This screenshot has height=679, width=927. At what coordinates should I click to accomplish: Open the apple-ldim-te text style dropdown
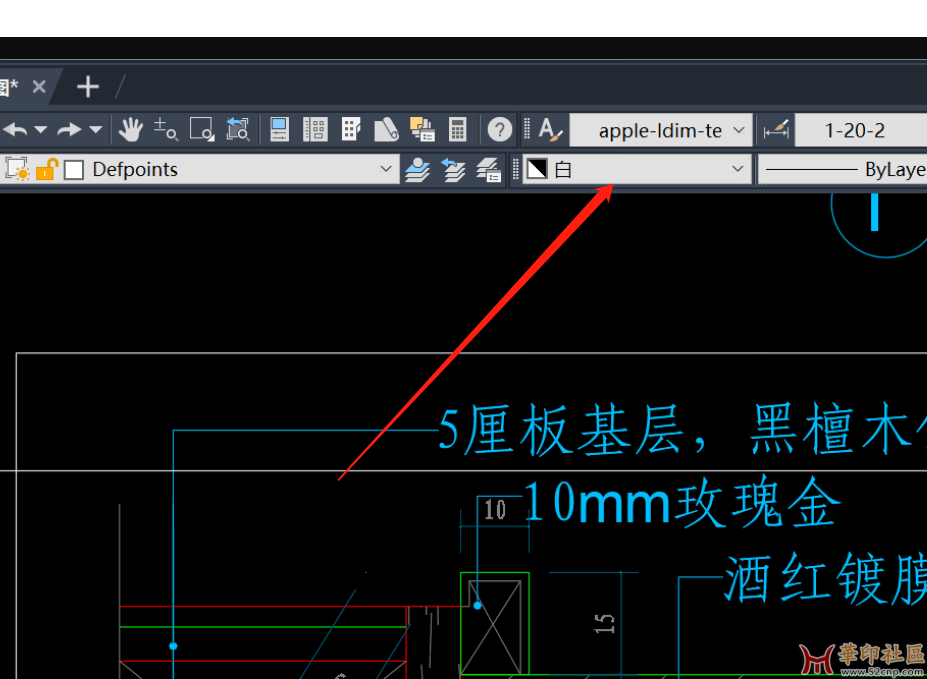pos(739,130)
